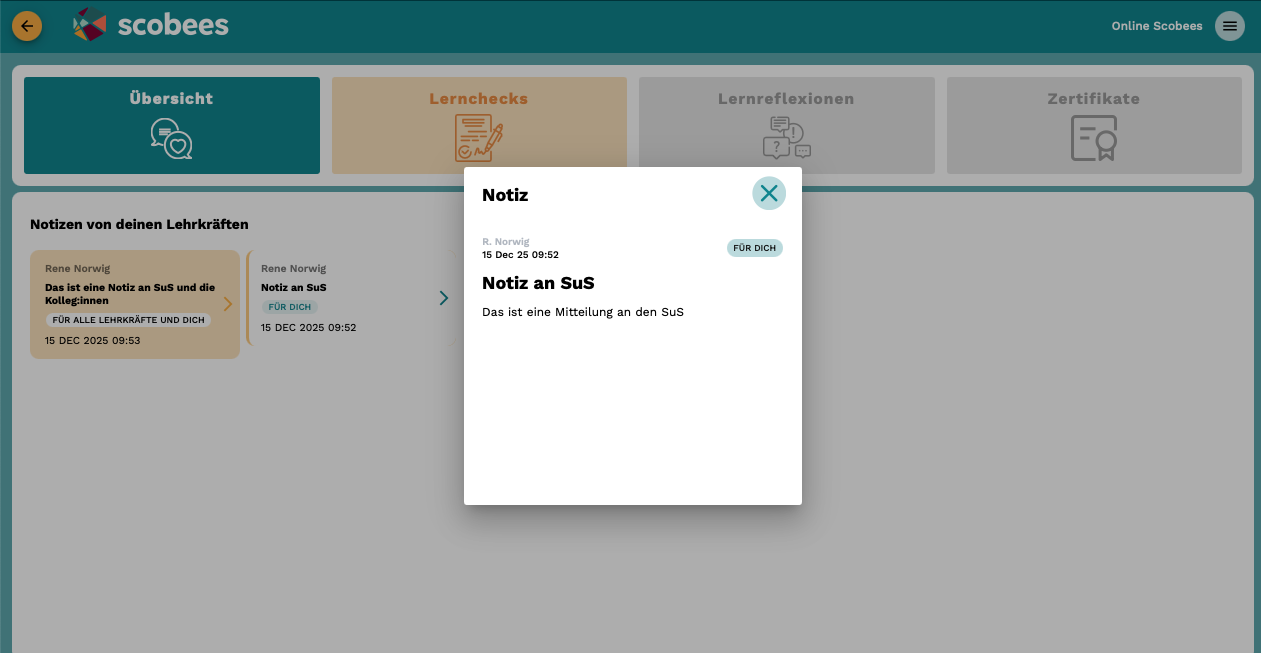The image size is (1261, 653).
Task: Click the orange back arrow button
Action: pyautogui.click(x=27, y=26)
